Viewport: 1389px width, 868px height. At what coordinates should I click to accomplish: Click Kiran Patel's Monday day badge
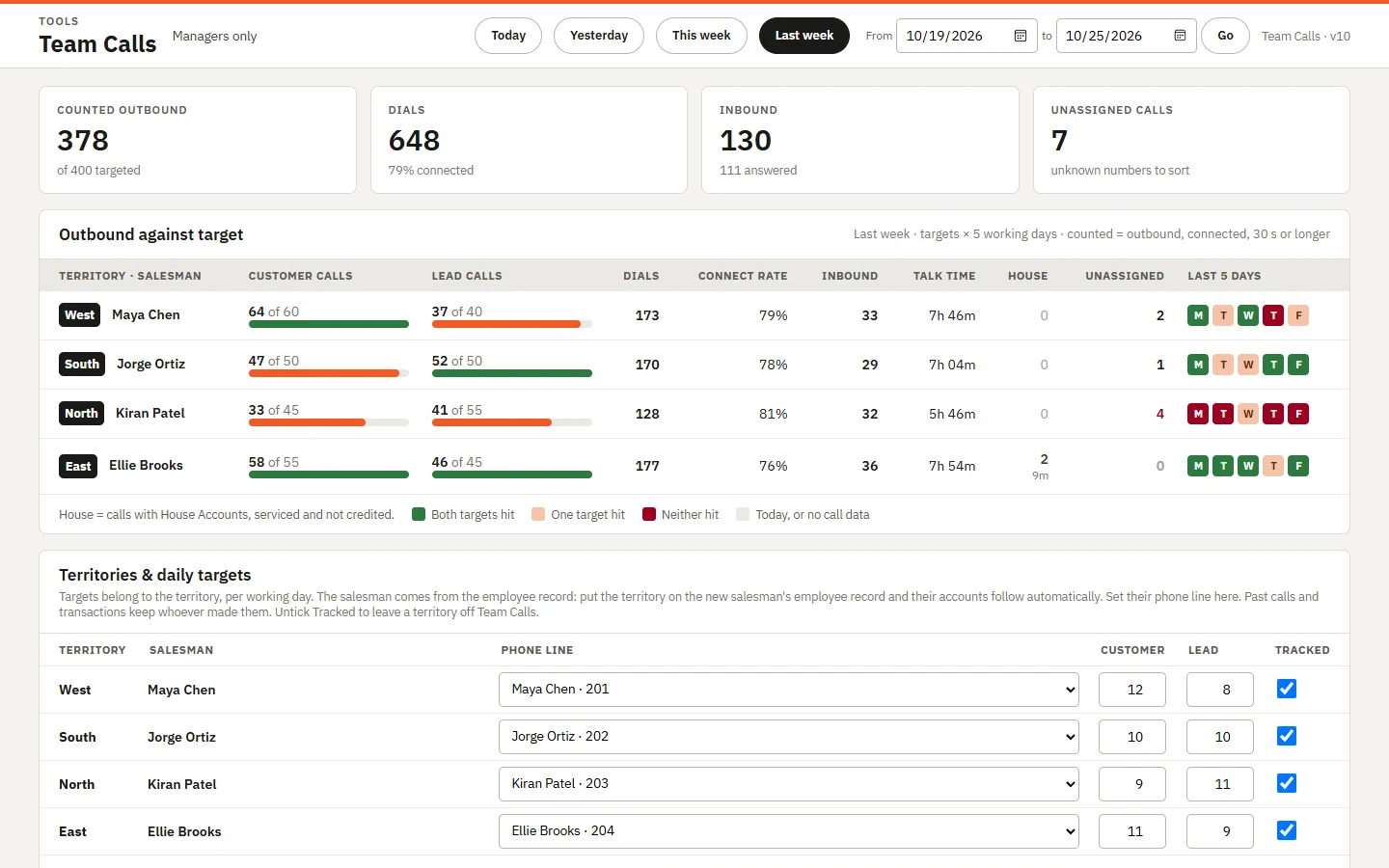(1198, 414)
